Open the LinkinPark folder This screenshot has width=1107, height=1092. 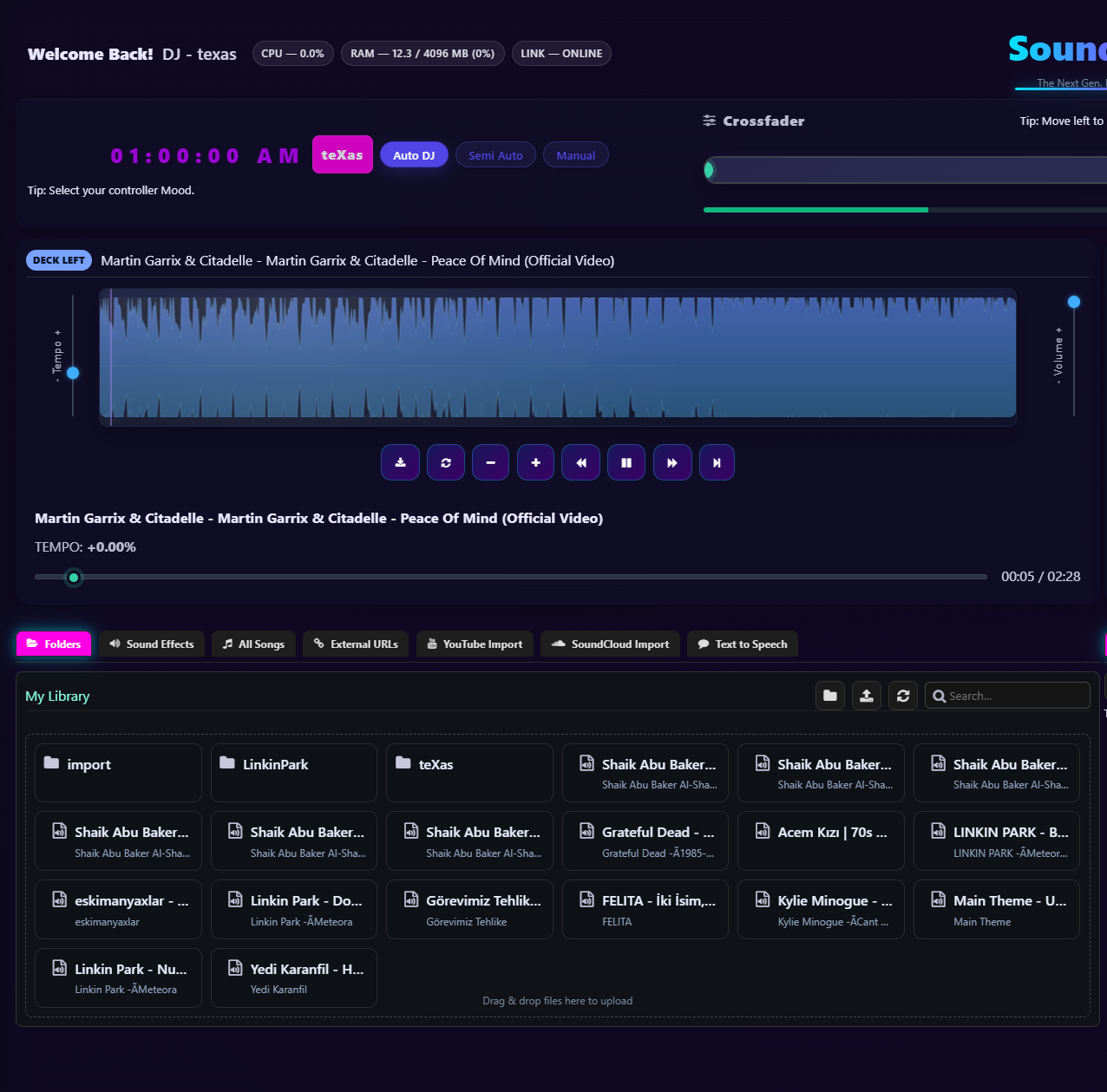pos(294,773)
